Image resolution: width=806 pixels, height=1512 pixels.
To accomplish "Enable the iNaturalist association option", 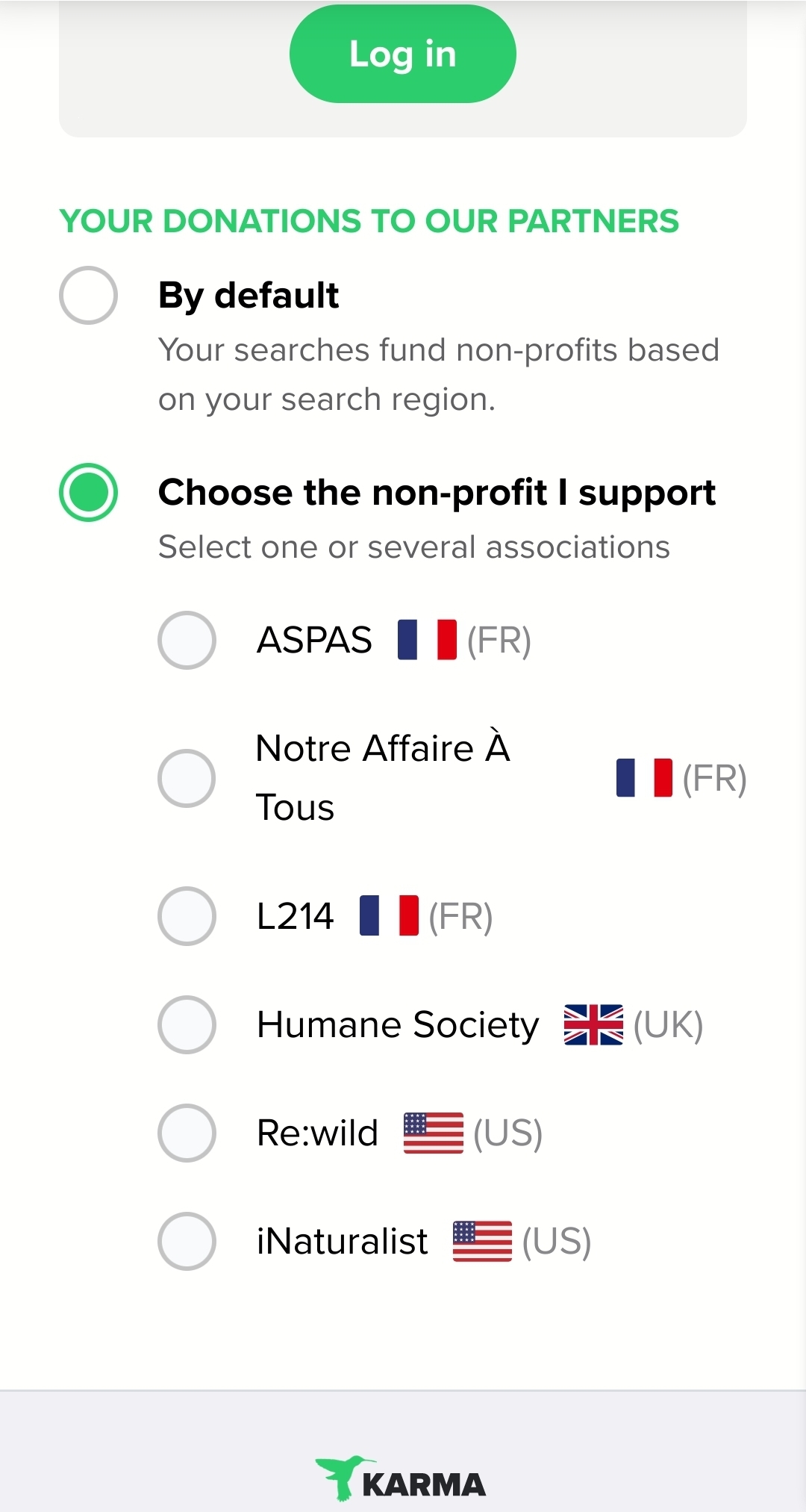I will point(187,1241).
